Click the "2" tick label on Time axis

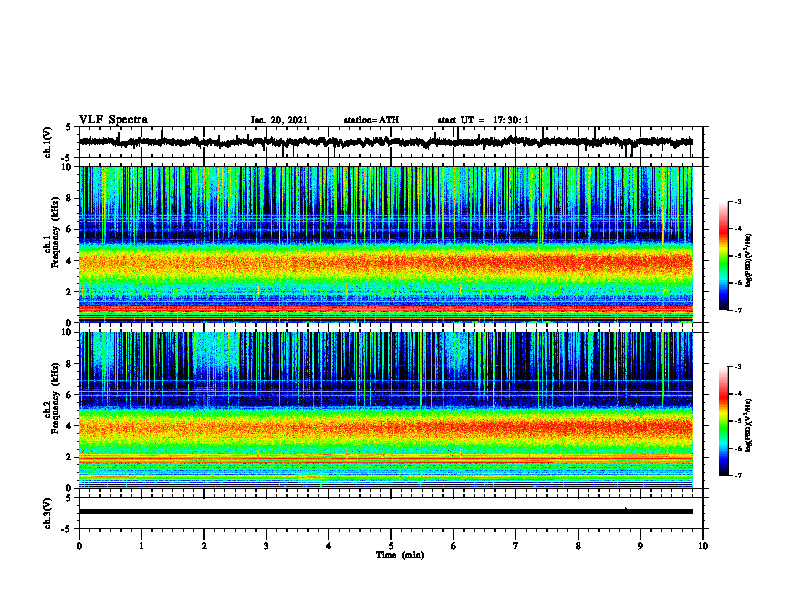click(x=204, y=546)
